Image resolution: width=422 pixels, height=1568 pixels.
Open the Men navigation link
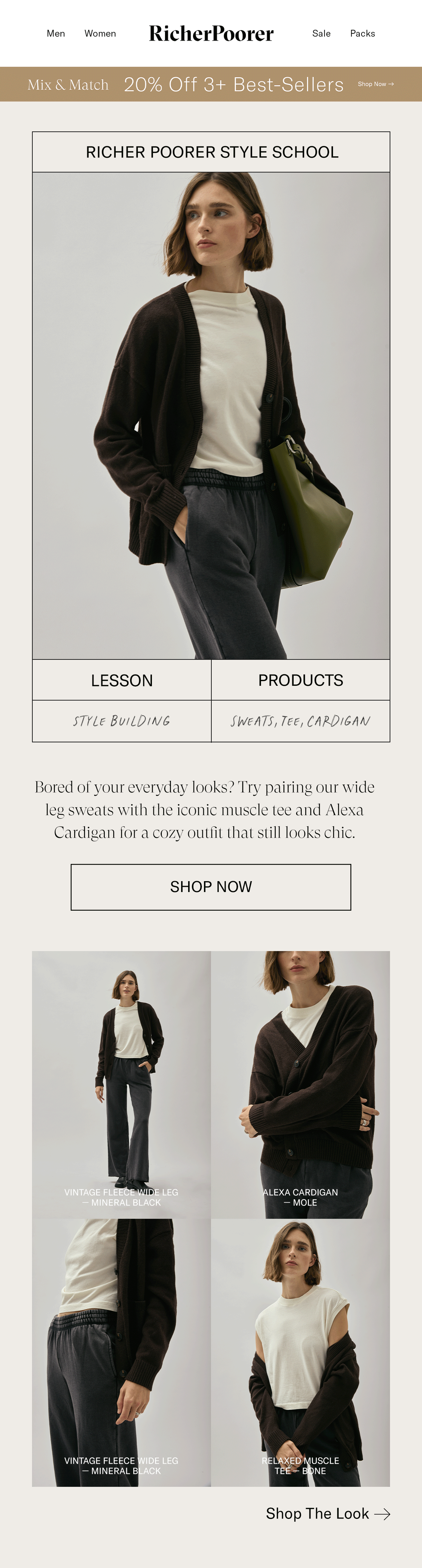(x=56, y=33)
